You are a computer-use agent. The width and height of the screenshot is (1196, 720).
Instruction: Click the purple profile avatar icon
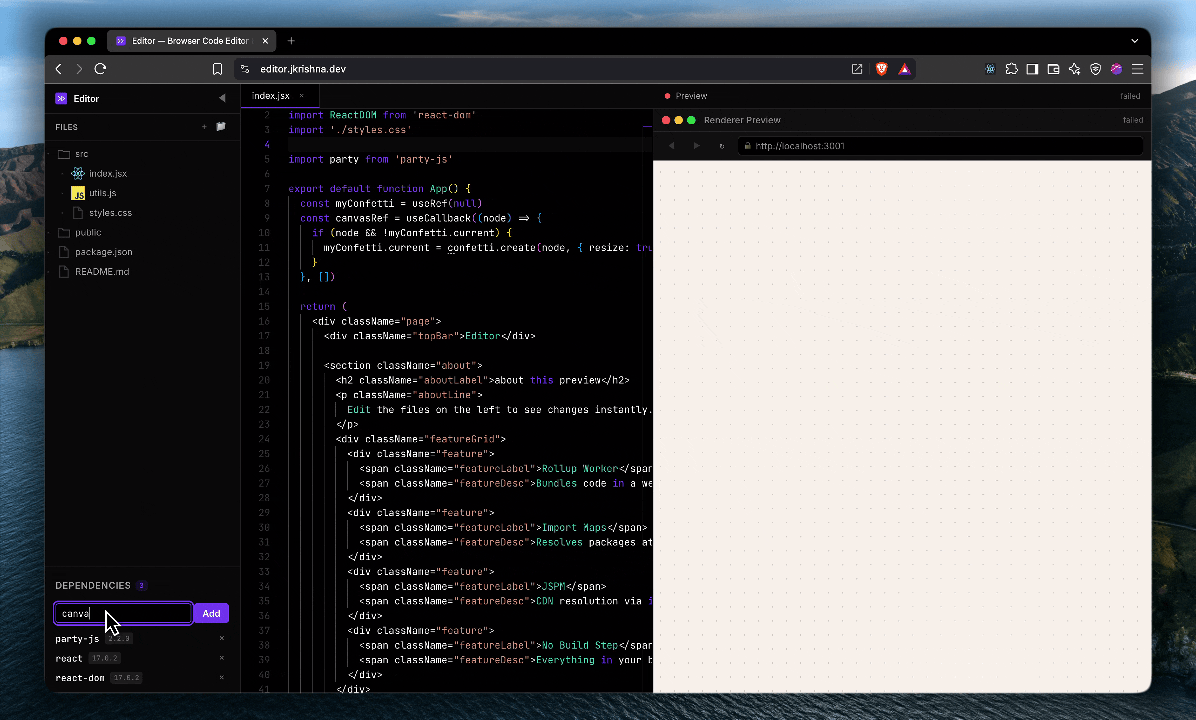point(1117,69)
